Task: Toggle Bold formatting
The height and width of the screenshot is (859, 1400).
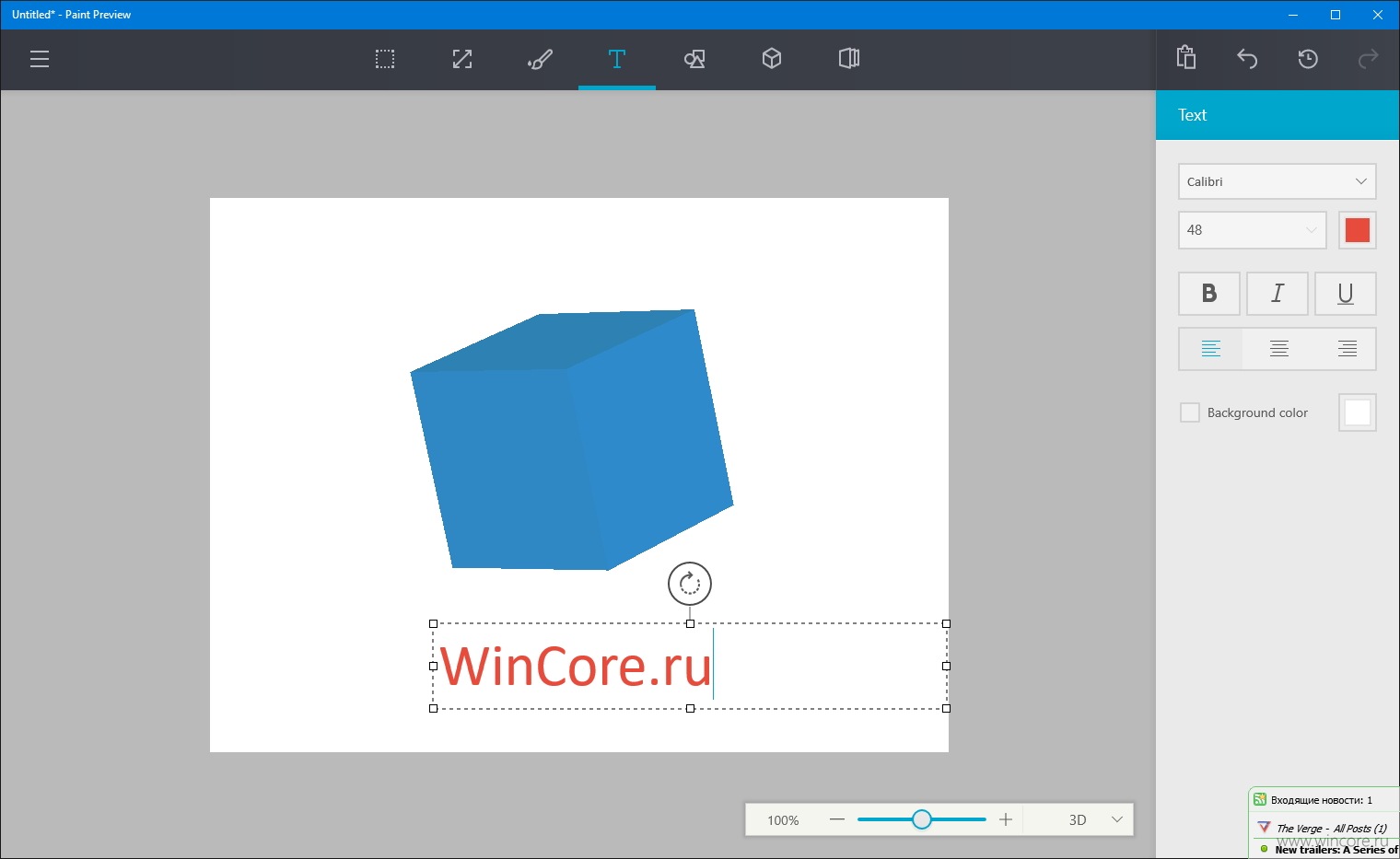Action: (1209, 294)
